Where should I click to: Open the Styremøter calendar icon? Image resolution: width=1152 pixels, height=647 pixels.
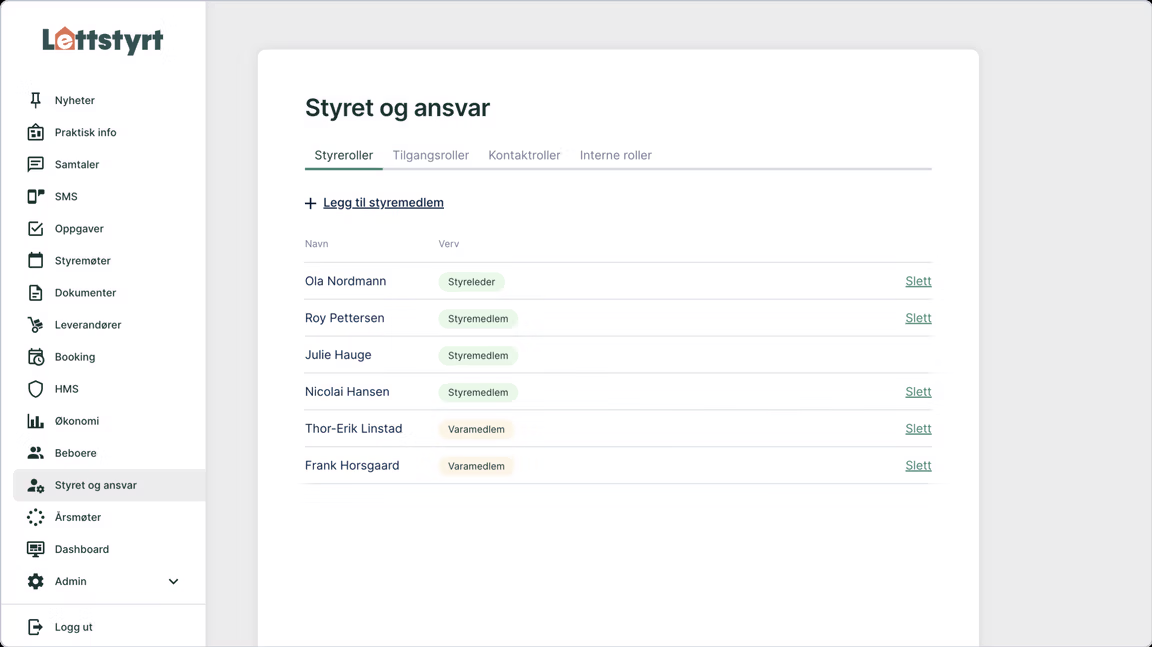[35, 261]
